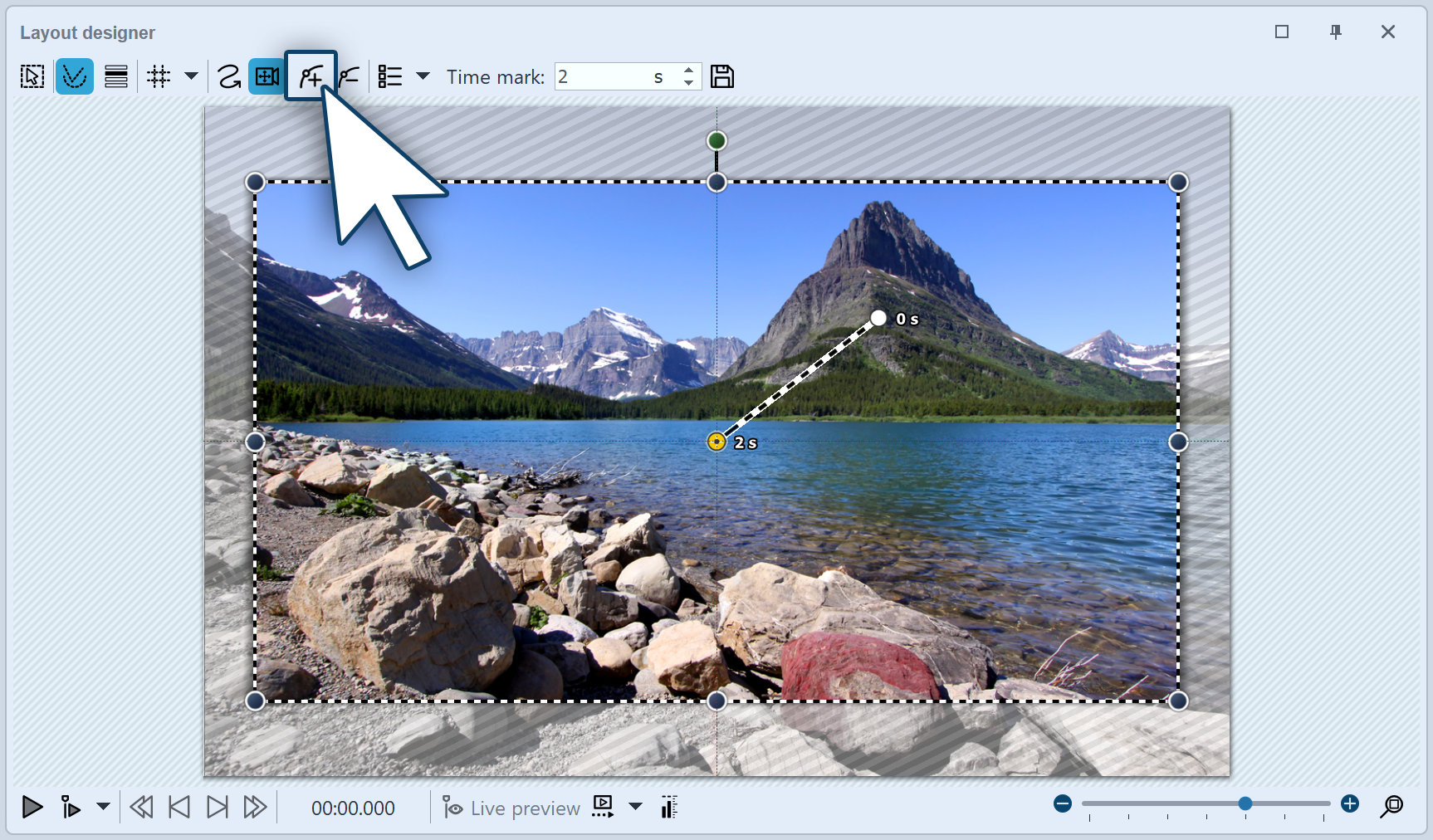The image size is (1433, 840).
Task: Select the object selection tool
Action: [32, 76]
